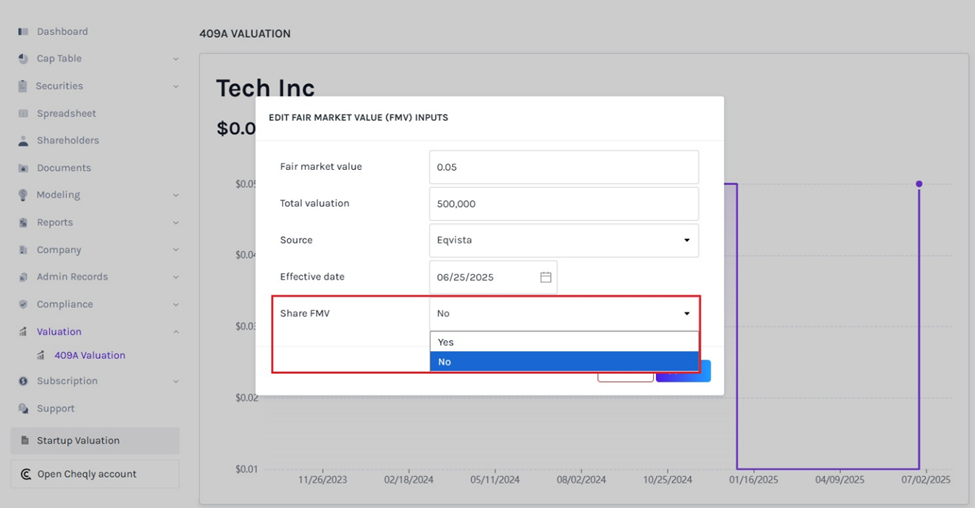The height and width of the screenshot is (508, 975).
Task: Open calendar picker for Effective date
Action: tap(545, 277)
